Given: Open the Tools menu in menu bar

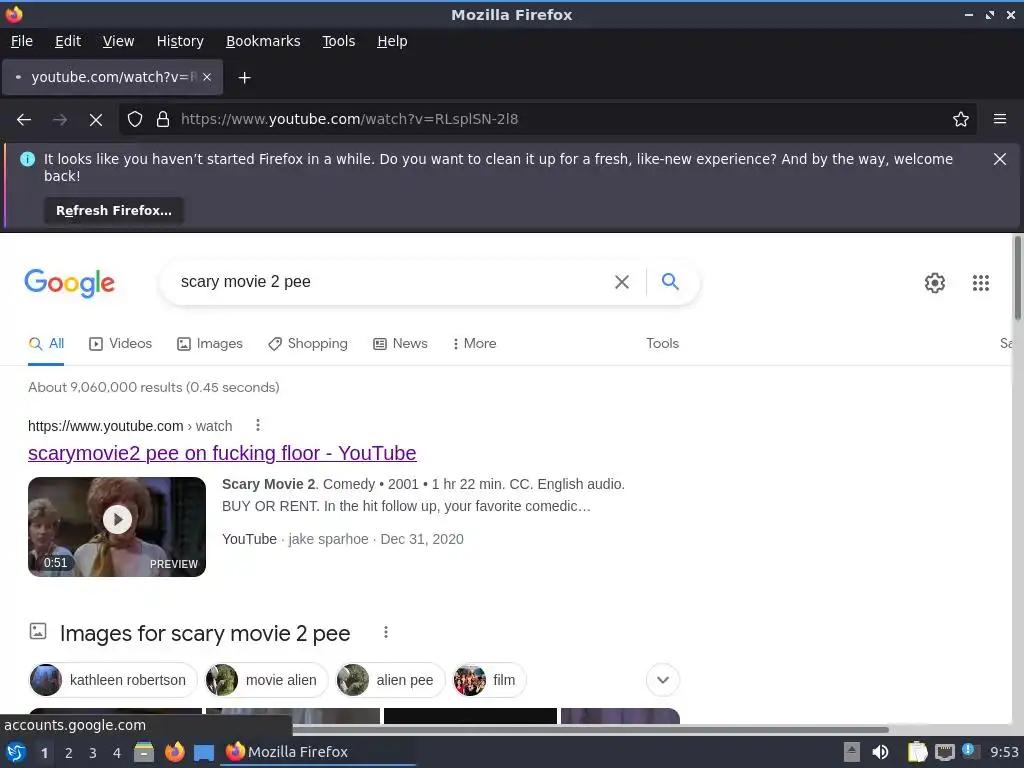Looking at the screenshot, I should coord(338,41).
